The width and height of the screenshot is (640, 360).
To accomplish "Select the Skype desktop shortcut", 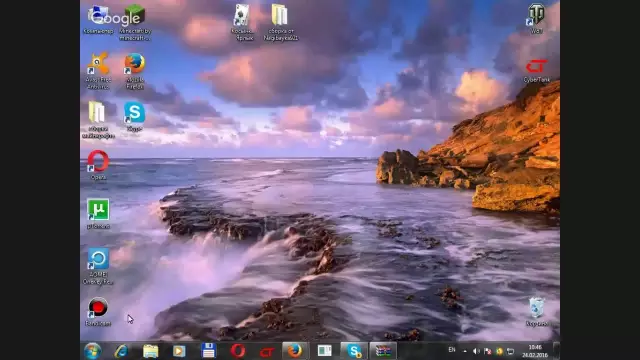I will [134, 116].
